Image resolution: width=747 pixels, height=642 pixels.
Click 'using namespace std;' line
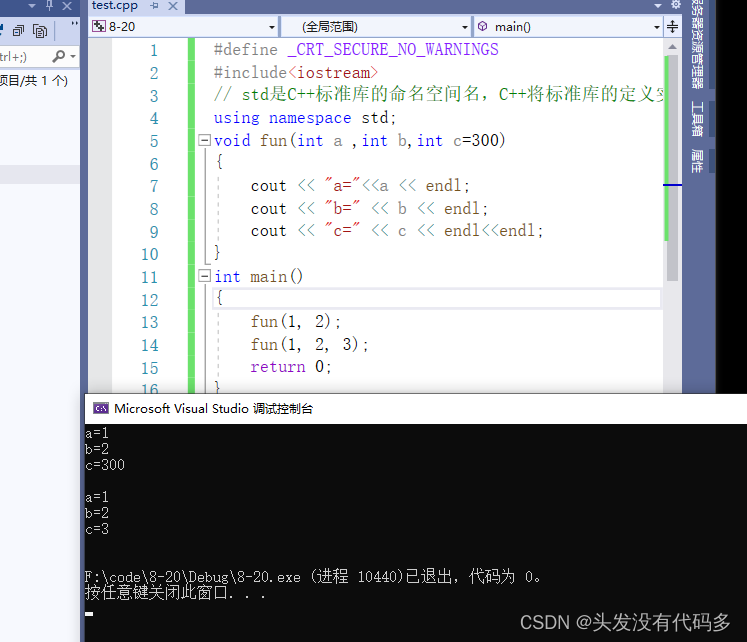click(x=305, y=118)
